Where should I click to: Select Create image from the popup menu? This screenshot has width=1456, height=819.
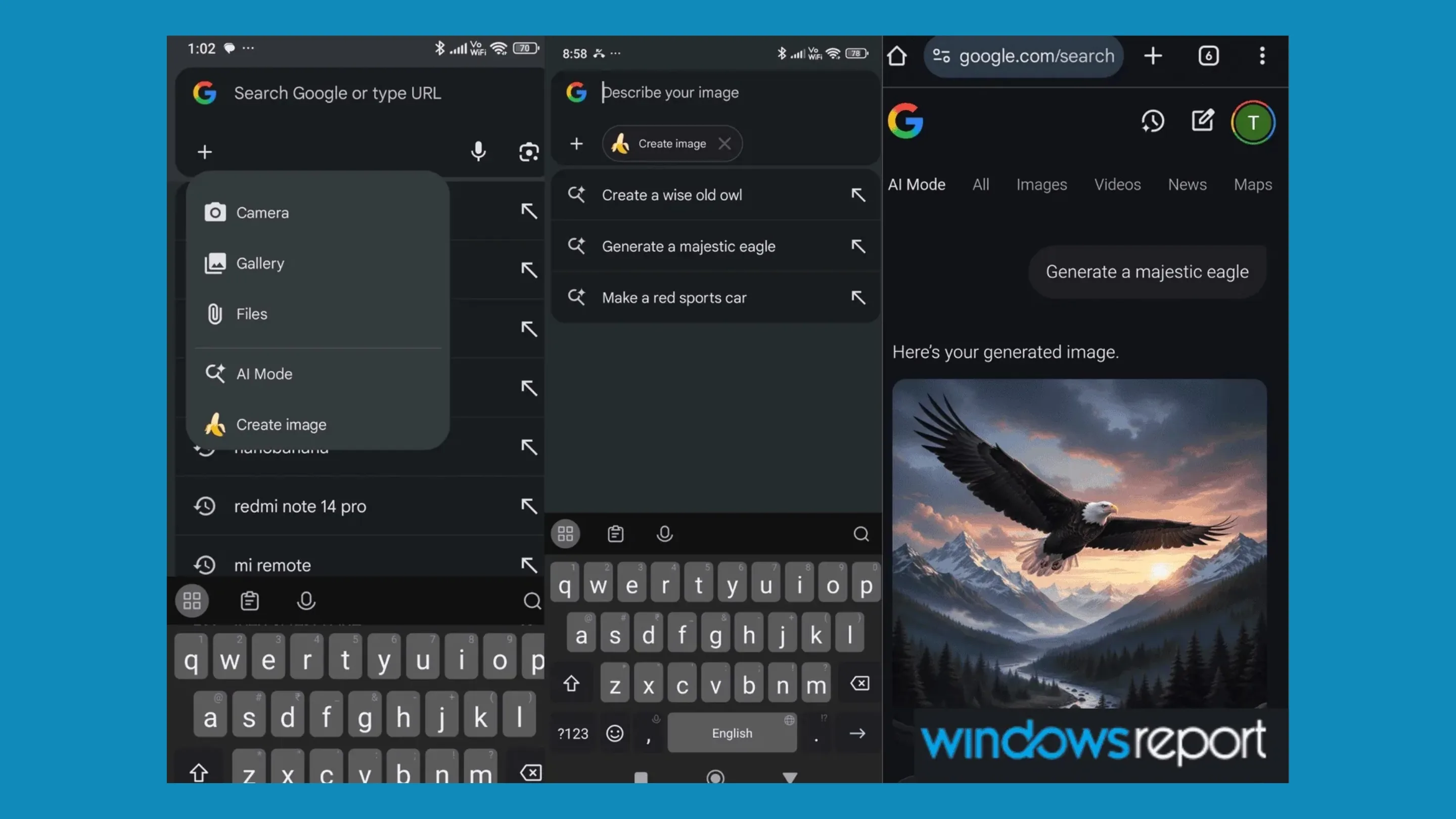(281, 425)
